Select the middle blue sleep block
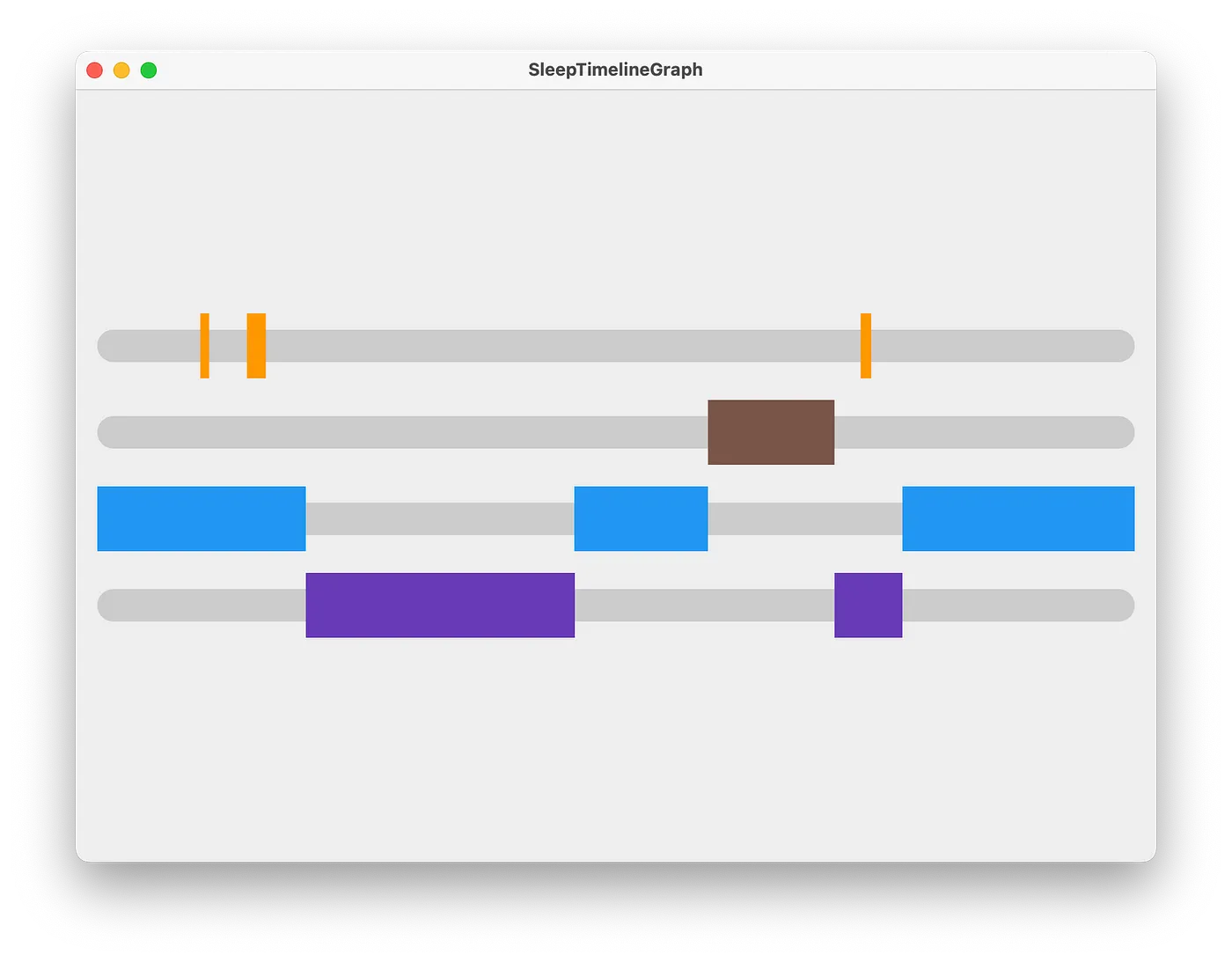 click(641, 518)
